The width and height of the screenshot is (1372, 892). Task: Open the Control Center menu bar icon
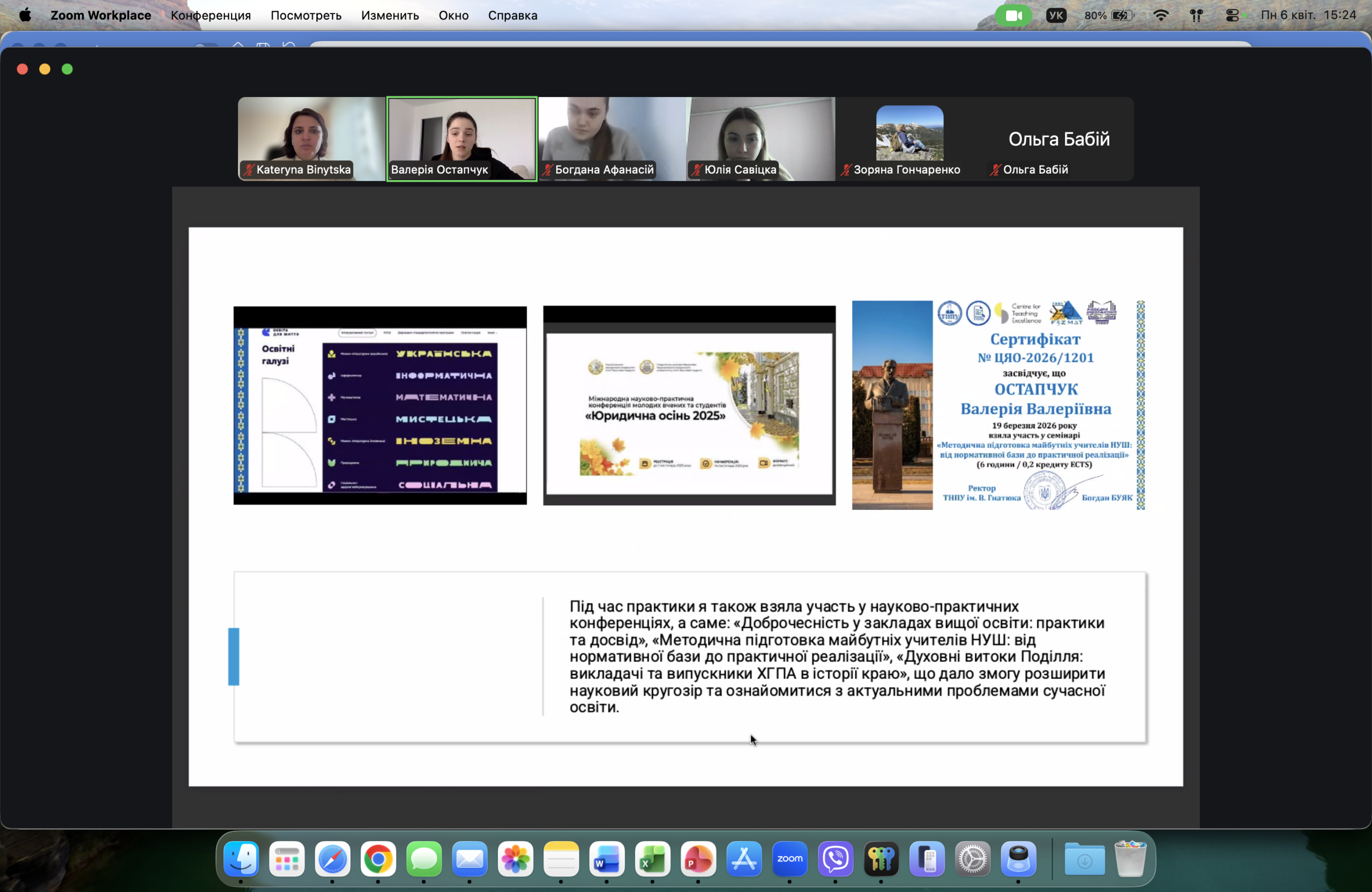[1232, 16]
